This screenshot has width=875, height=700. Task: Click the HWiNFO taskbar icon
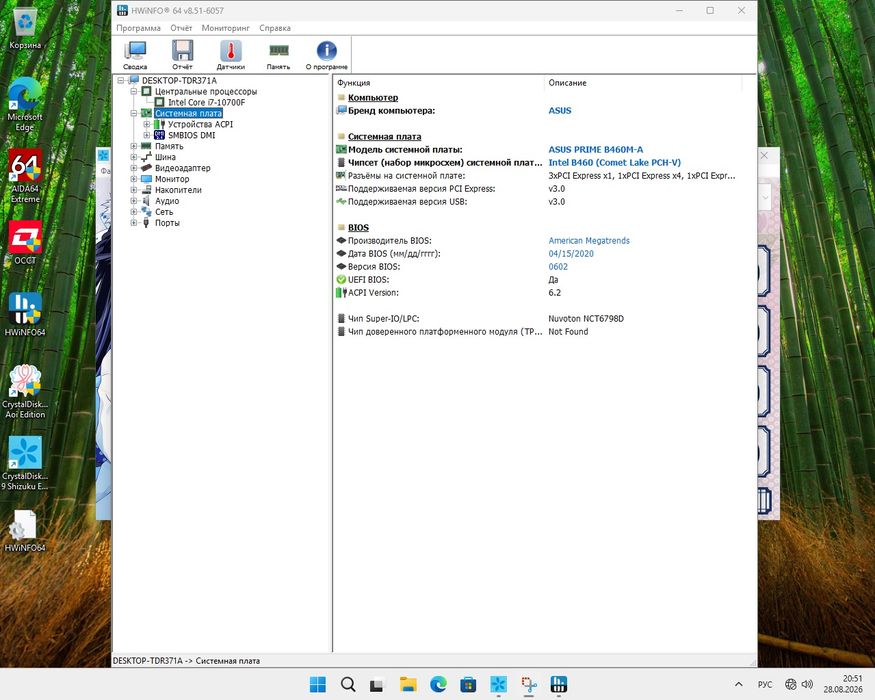559,684
